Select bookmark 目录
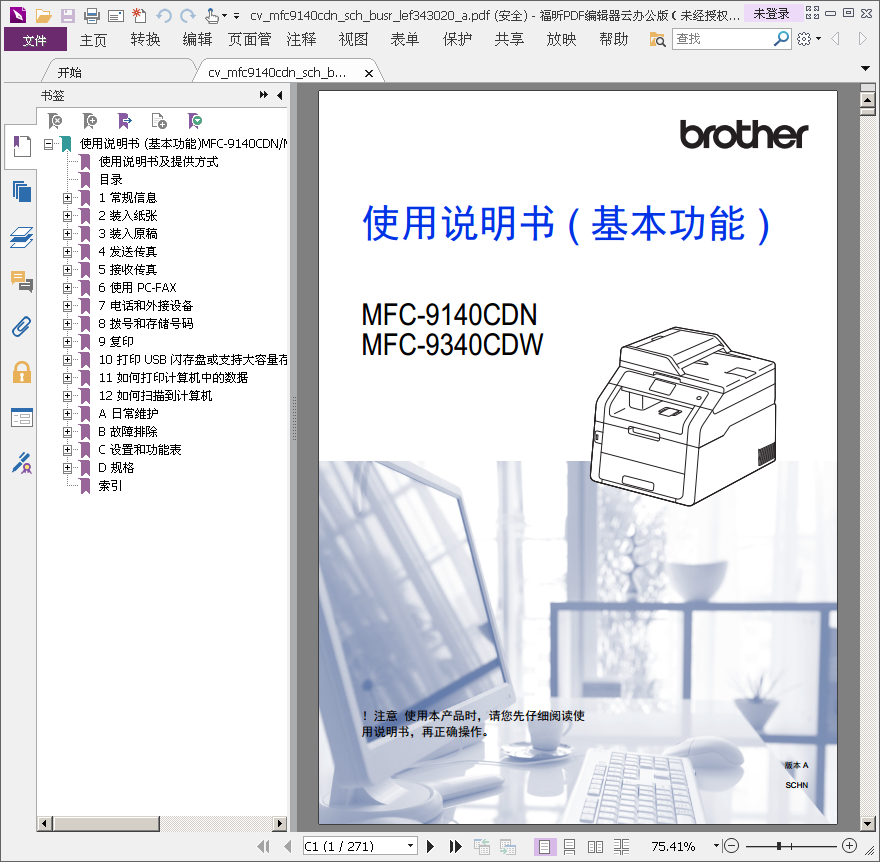 pos(111,180)
